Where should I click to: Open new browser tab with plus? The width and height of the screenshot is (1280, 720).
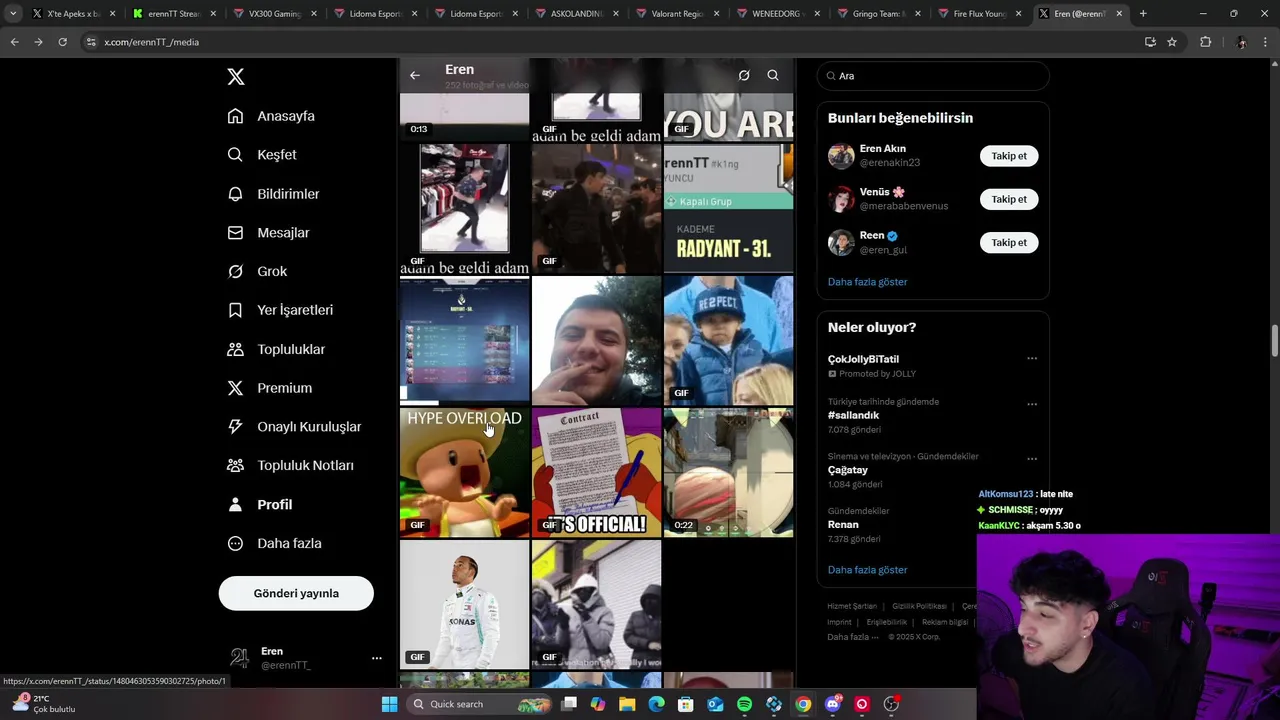[1143, 14]
